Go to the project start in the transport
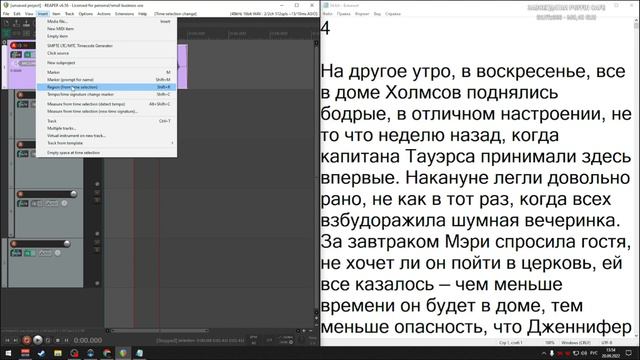Viewport: 640px width, 360px height. [7, 340]
